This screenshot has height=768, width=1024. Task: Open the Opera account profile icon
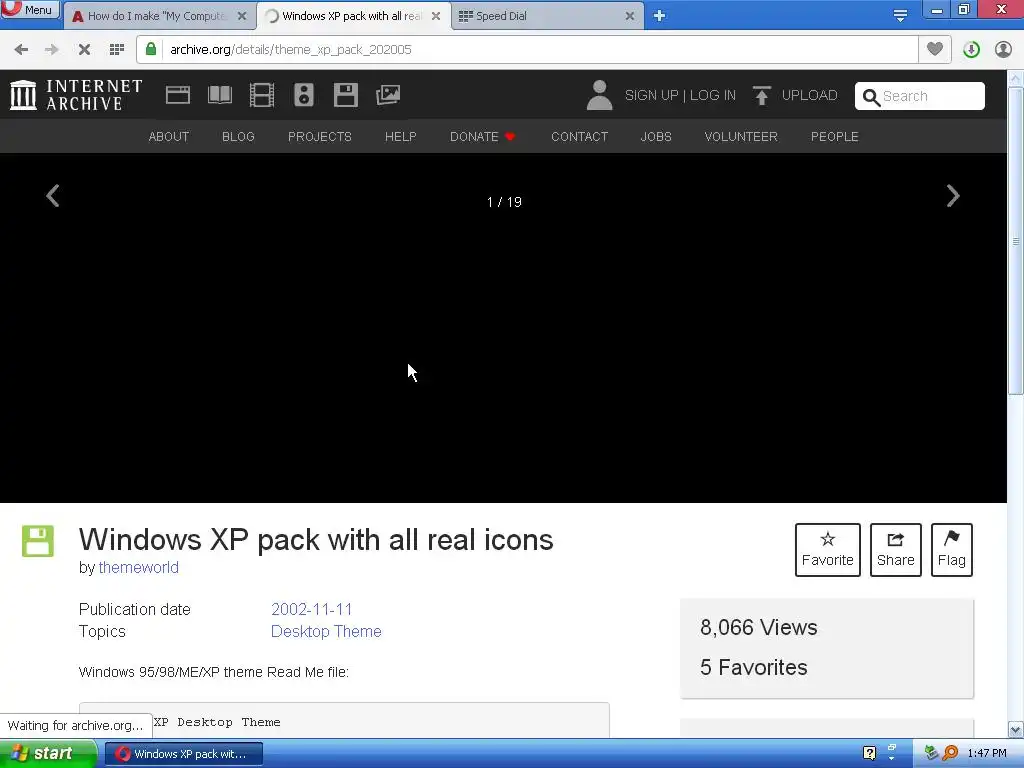(x=1003, y=50)
